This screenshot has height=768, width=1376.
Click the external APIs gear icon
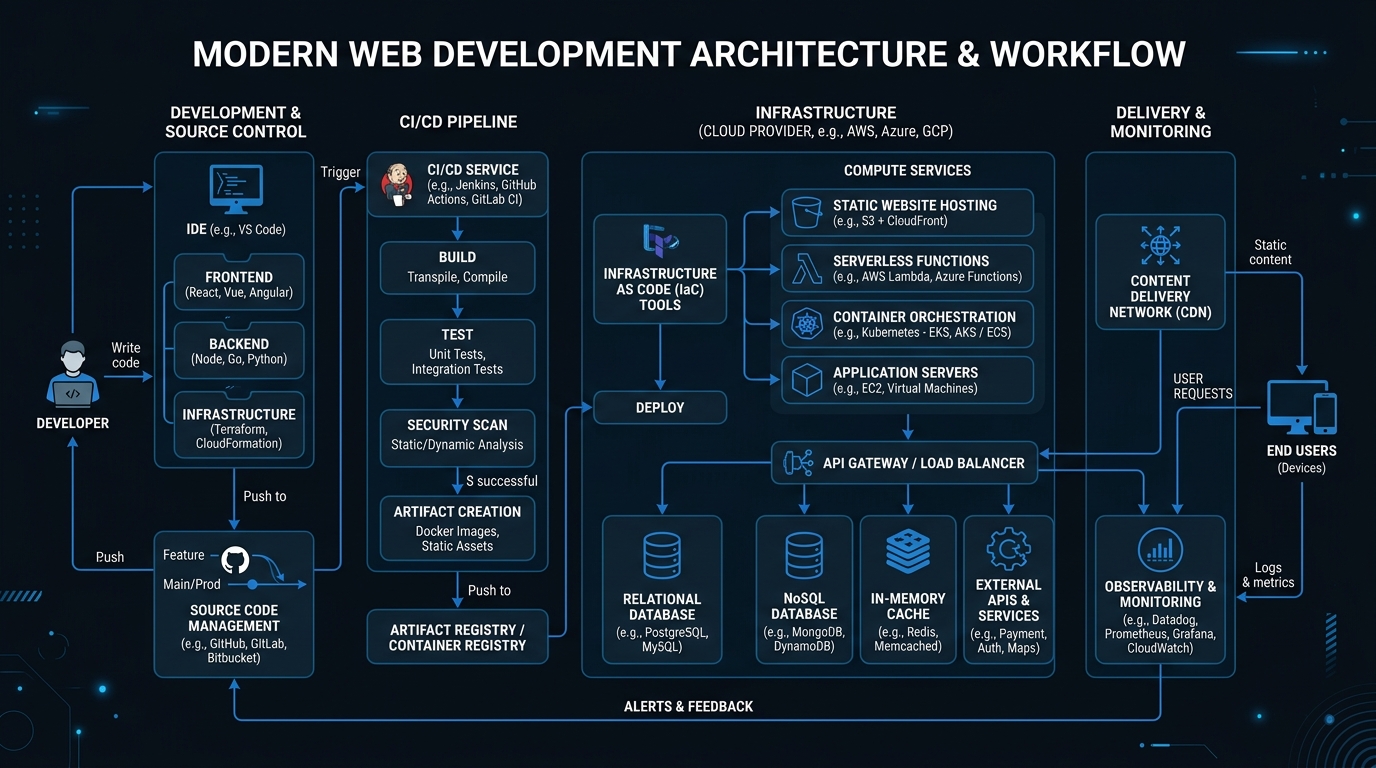tap(1008, 549)
